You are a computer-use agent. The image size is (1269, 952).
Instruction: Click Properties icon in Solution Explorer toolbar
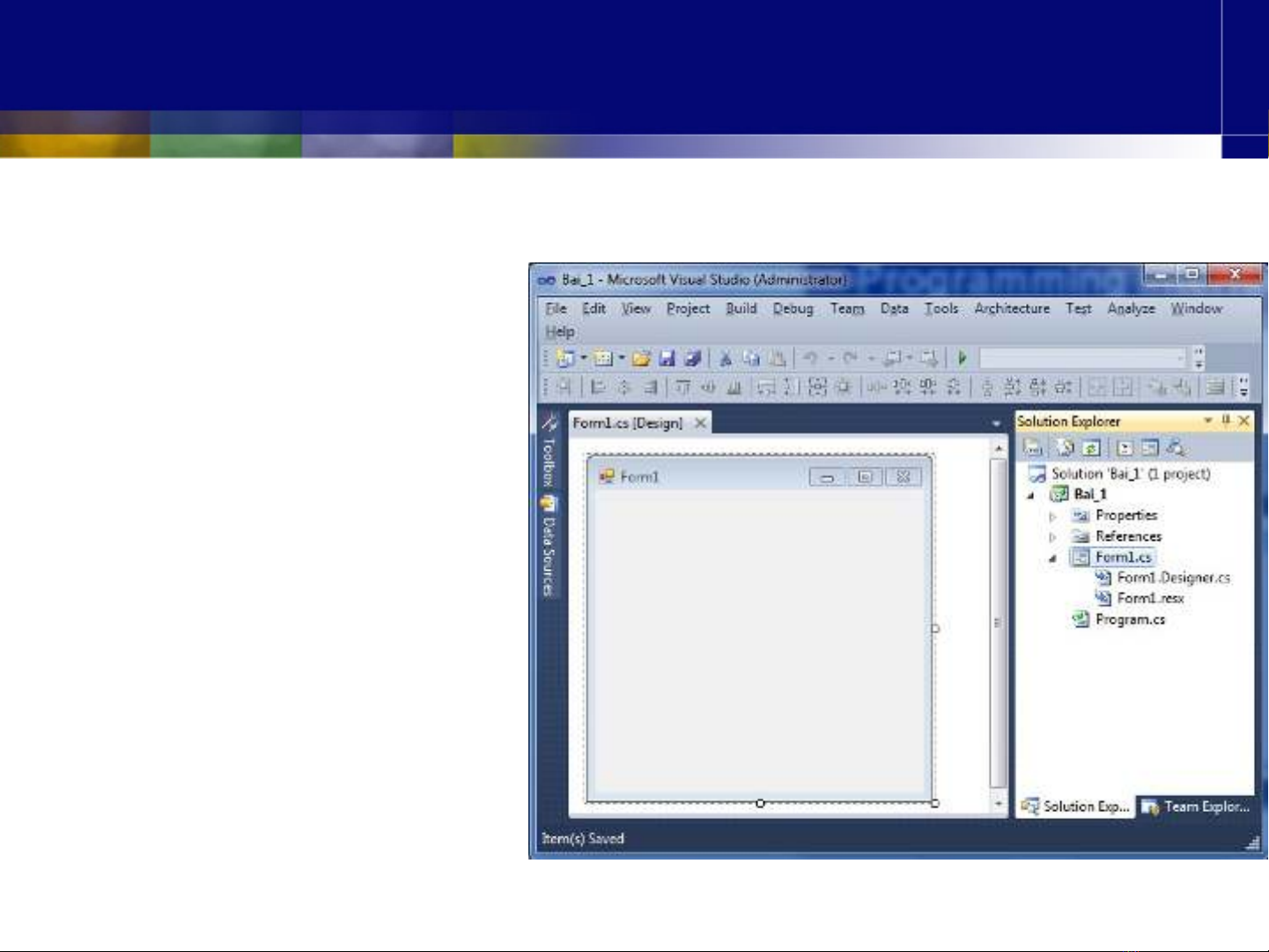(1032, 448)
